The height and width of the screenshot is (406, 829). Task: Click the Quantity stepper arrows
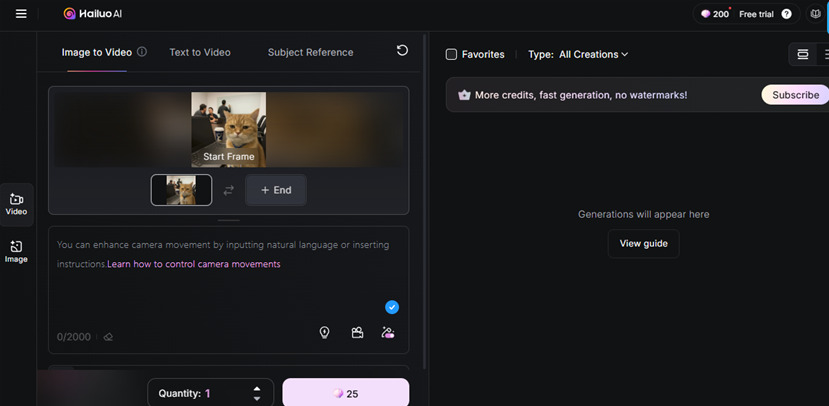257,393
